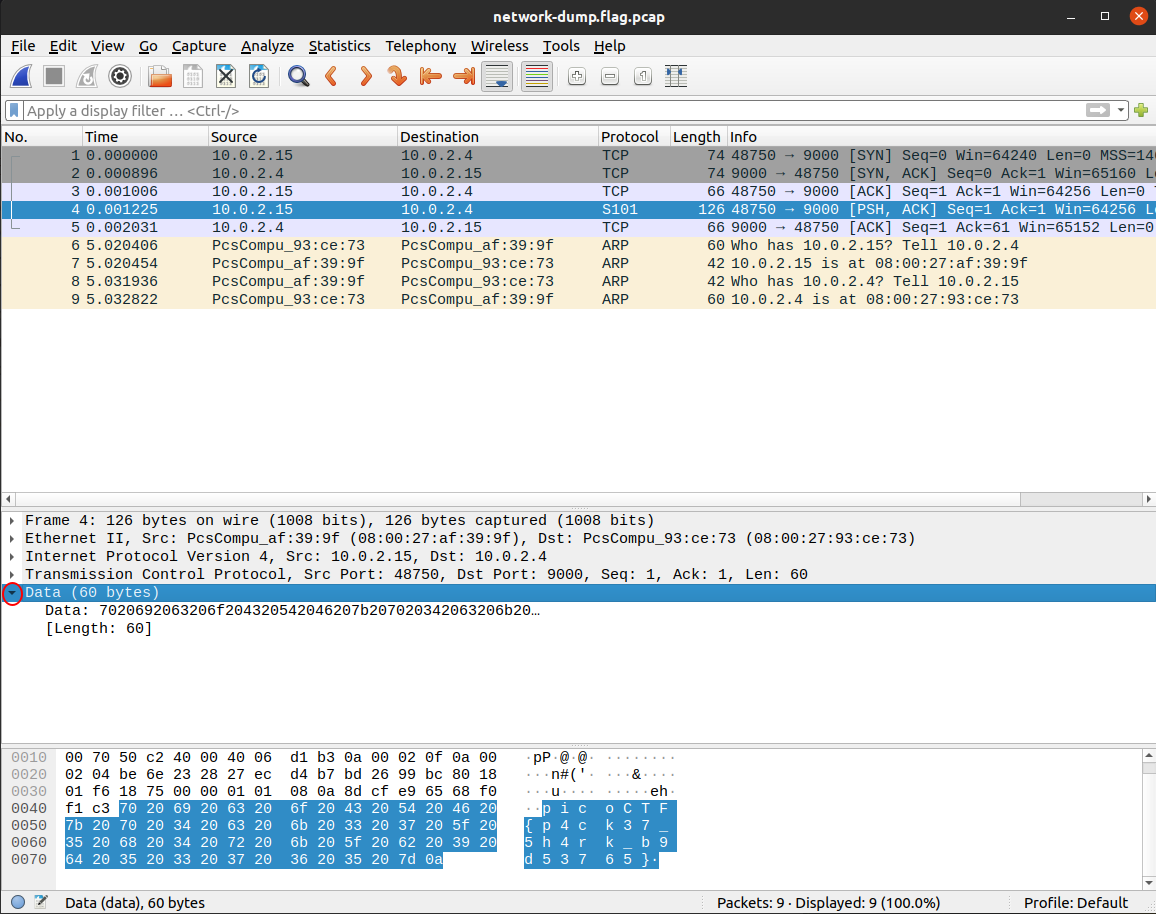The height and width of the screenshot is (914, 1156).
Task: Click the Profile: Default status text
Action: pyautogui.click(x=1076, y=903)
